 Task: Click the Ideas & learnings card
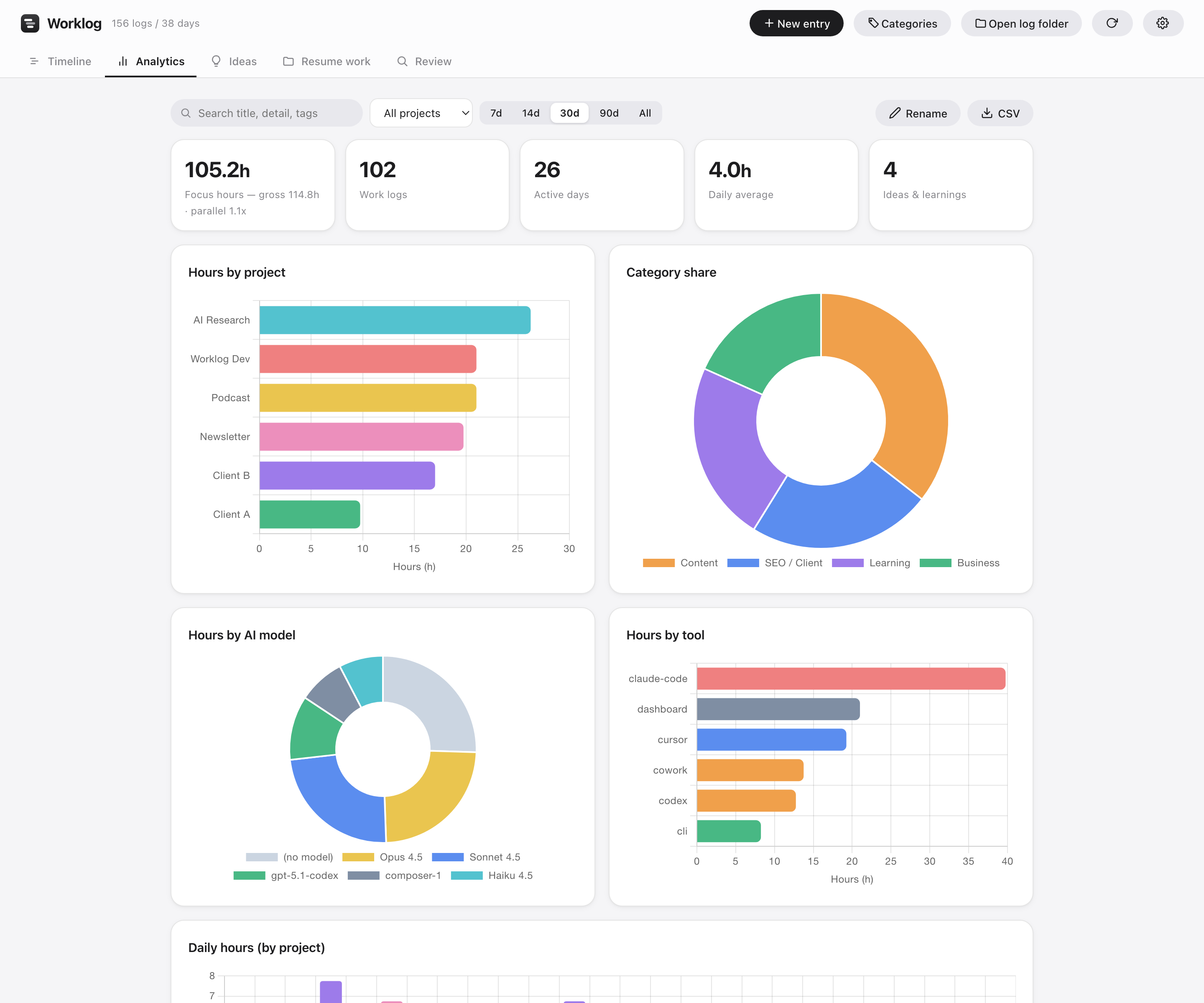951,185
